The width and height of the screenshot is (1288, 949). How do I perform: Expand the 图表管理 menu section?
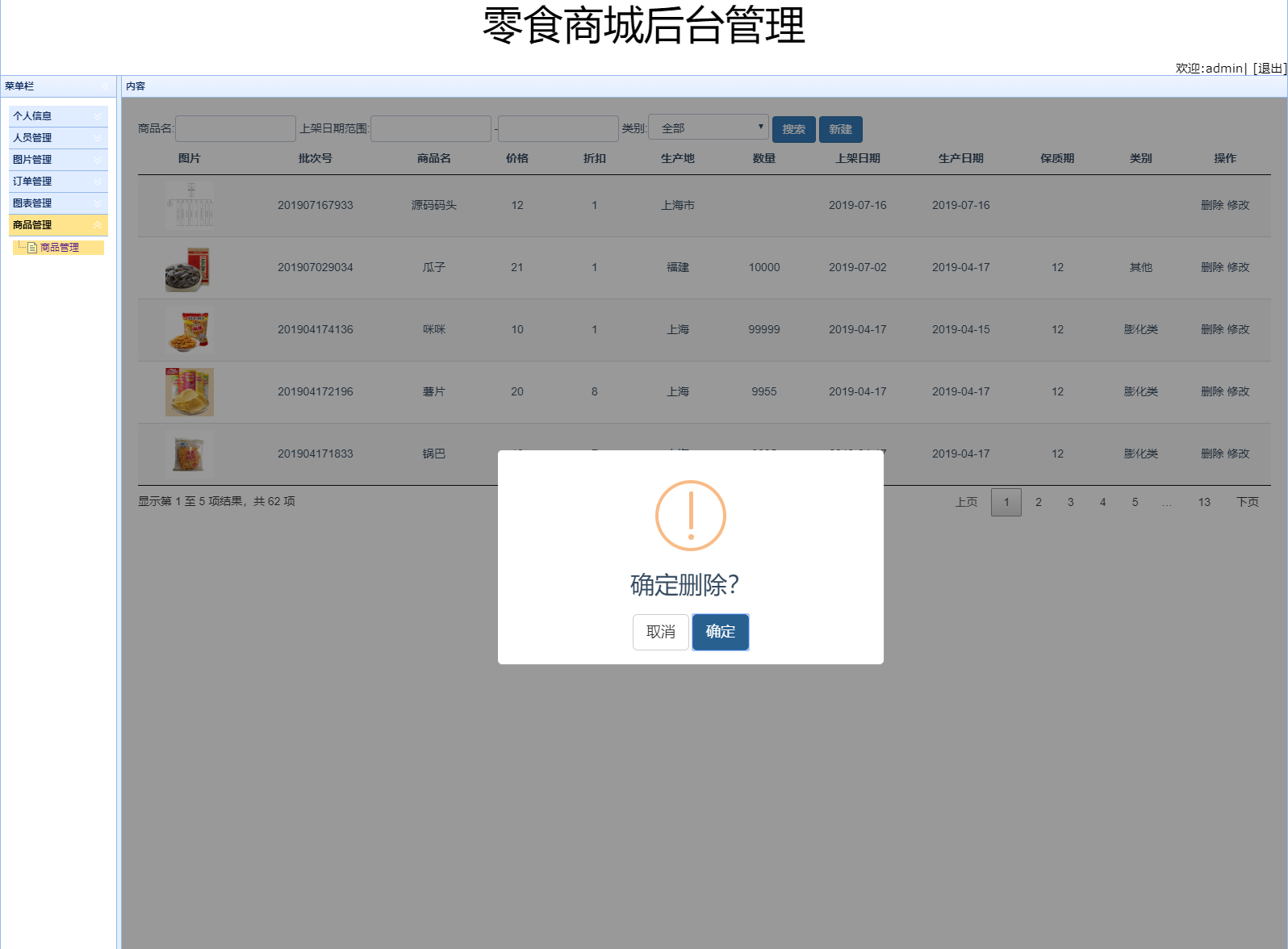(x=58, y=203)
